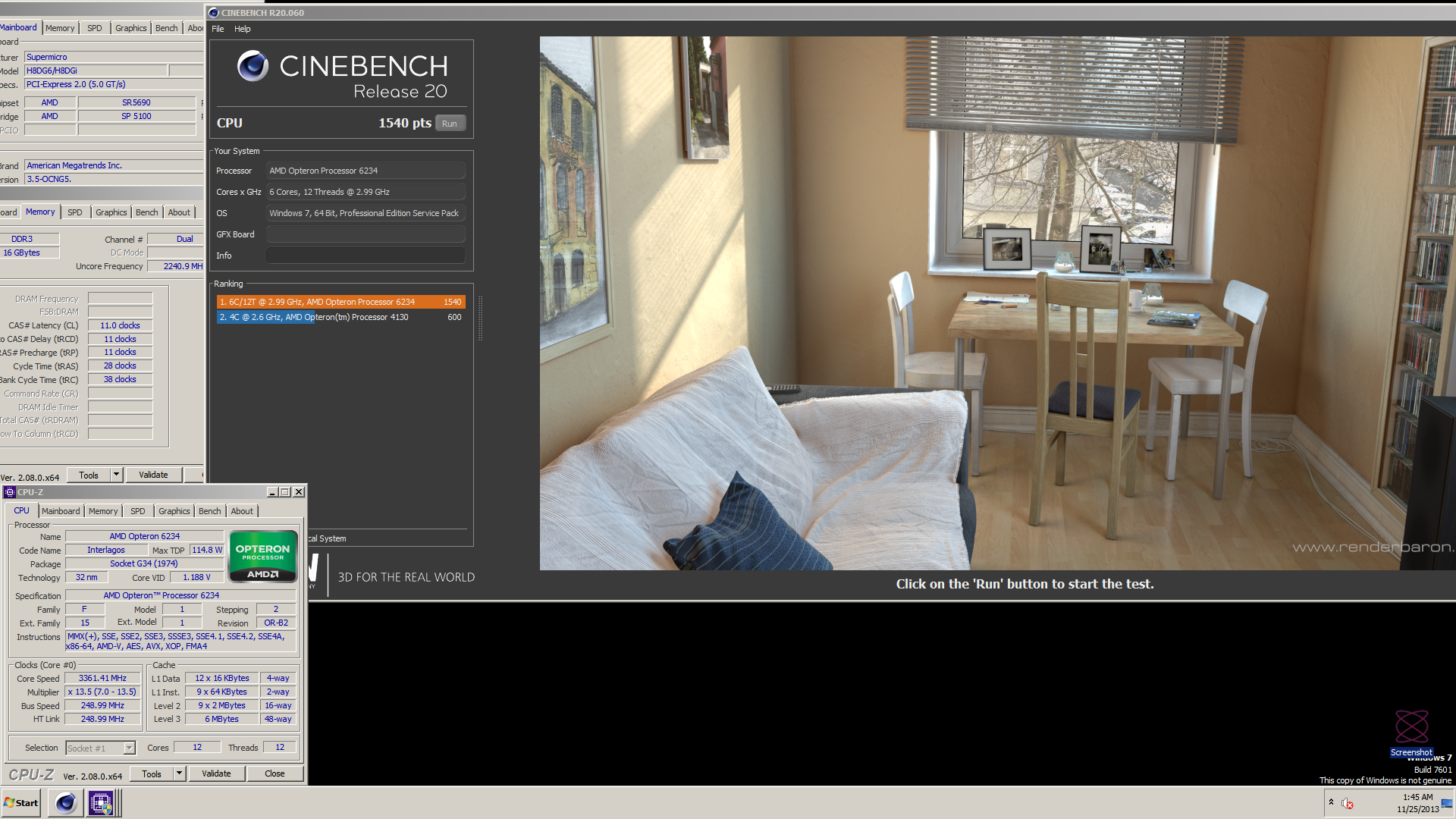Select Graphics tab in topmost CPU-Z Mainboard window
Image resolution: width=1456 pixels, height=819 pixels.
point(131,28)
